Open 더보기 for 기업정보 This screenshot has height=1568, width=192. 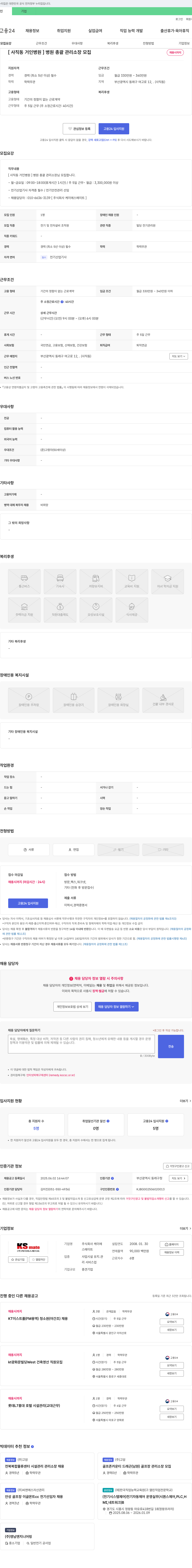185,1228
